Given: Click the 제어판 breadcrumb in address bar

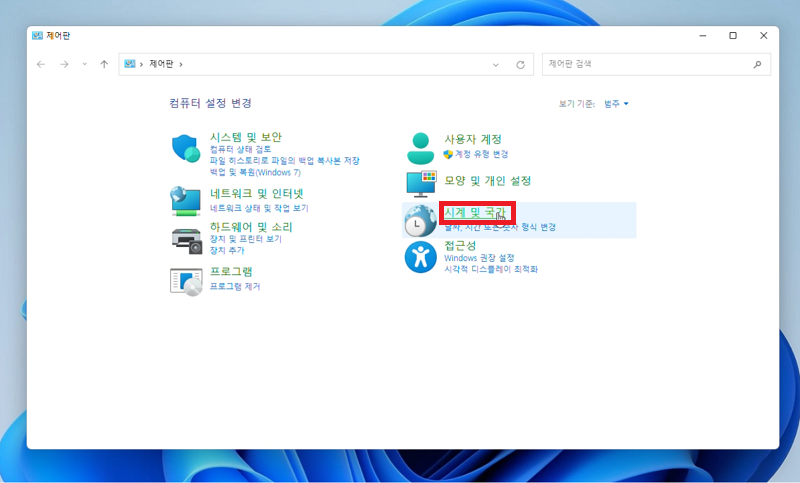Looking at the screenshot, I should (161, 64).
